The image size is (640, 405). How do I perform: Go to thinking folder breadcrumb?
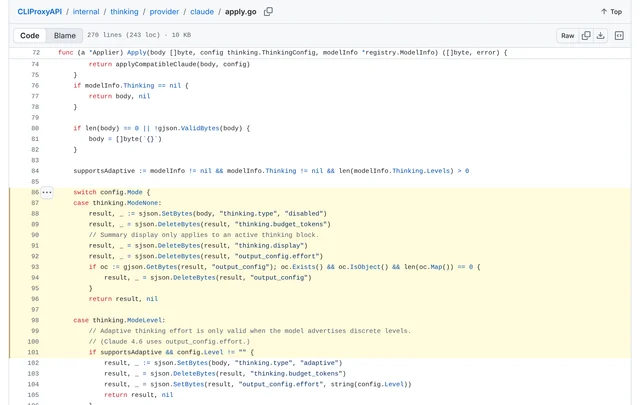124,11
